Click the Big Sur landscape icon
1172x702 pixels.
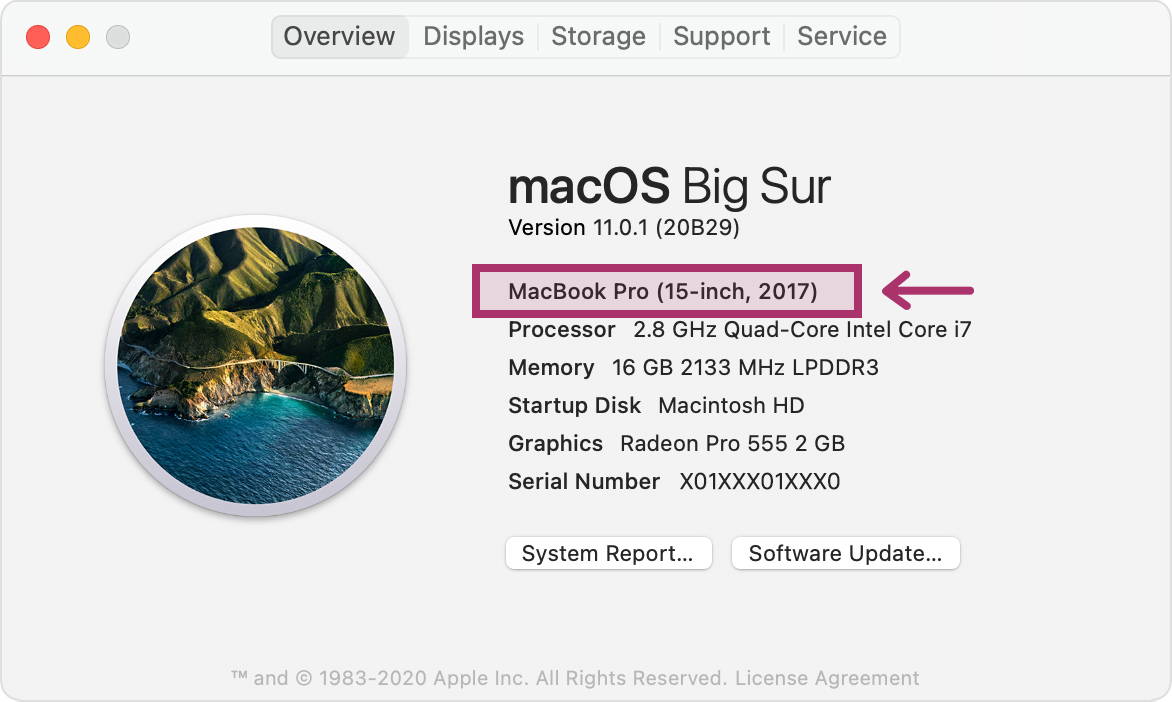tap(256, 365)
